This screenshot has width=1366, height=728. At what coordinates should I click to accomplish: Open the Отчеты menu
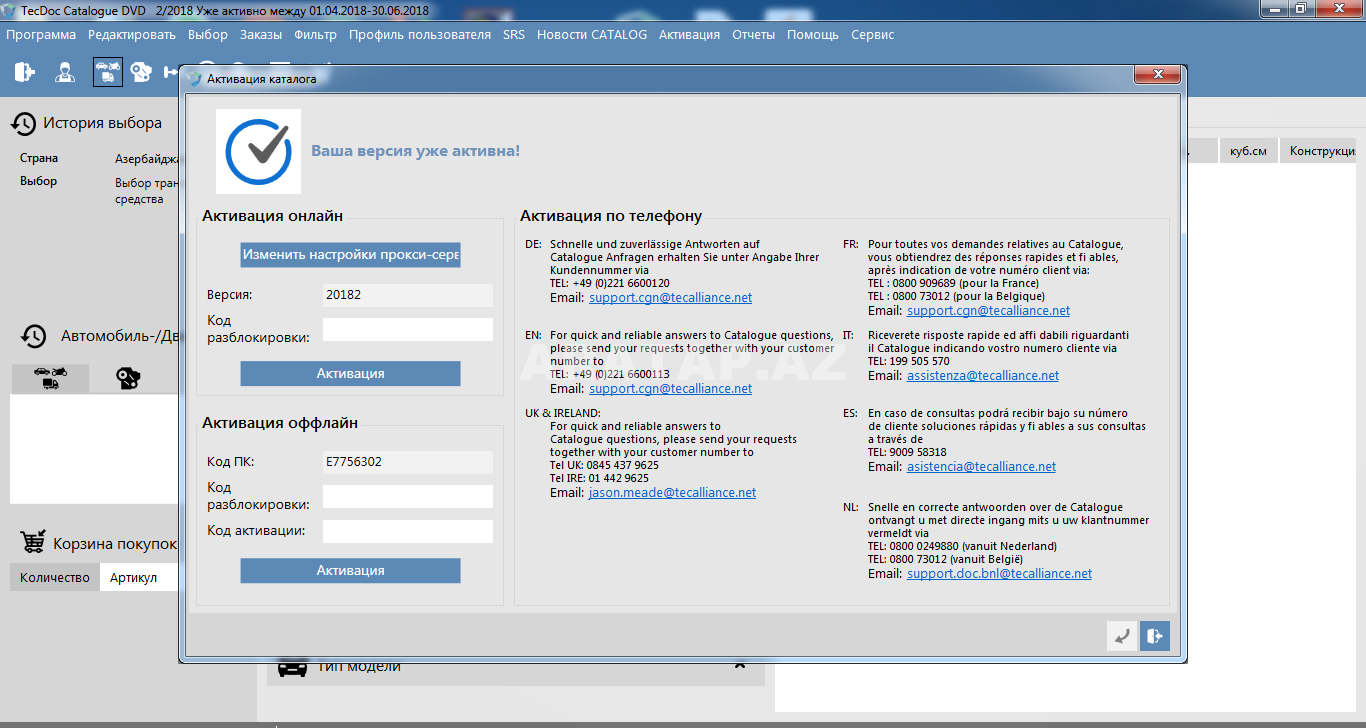(x=754, y=34)
